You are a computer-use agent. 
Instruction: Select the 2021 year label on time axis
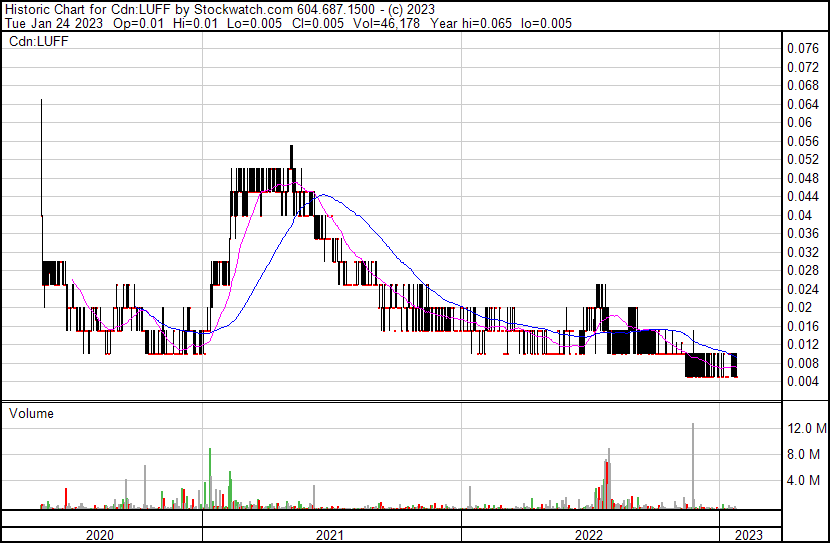(x=330, y=535)
